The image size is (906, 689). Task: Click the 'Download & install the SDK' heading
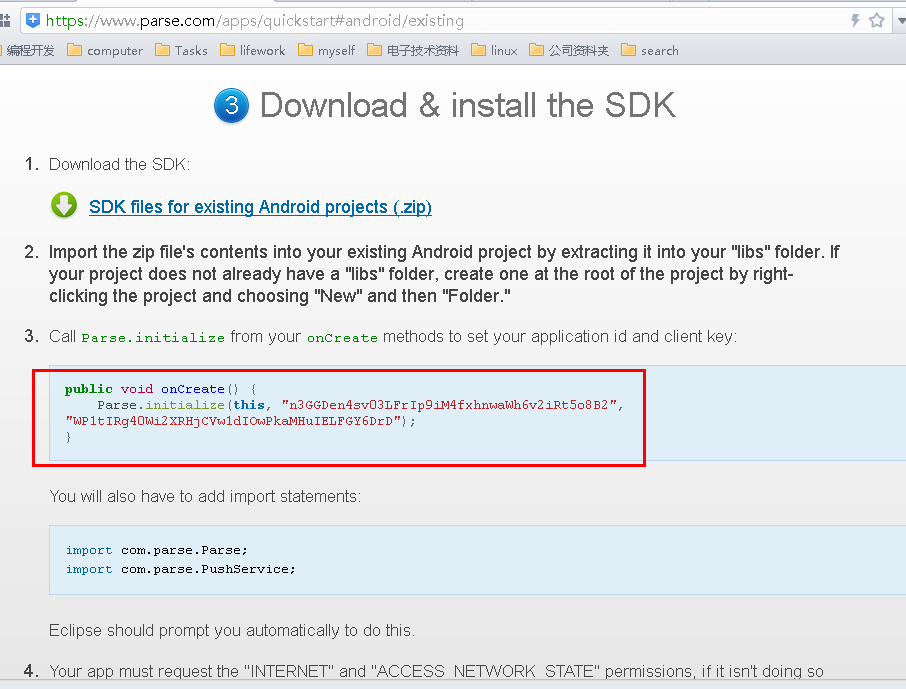click(468, 105)
